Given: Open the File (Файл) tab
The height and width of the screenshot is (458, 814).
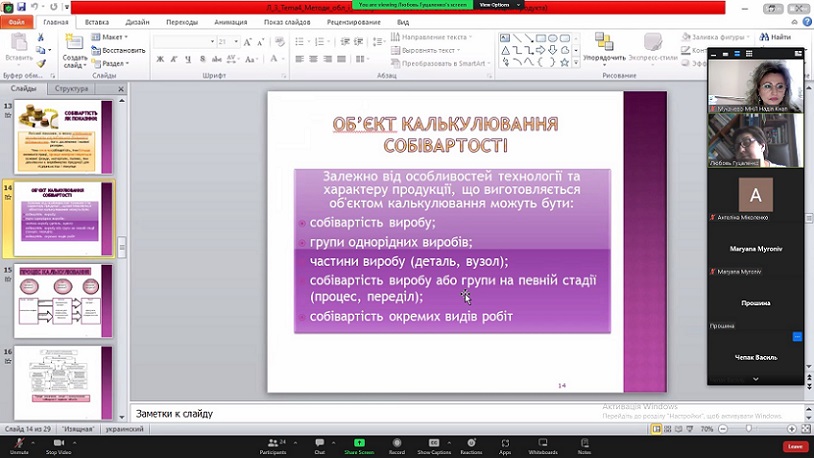Looking at the screenshot, I should coord(17,22).
